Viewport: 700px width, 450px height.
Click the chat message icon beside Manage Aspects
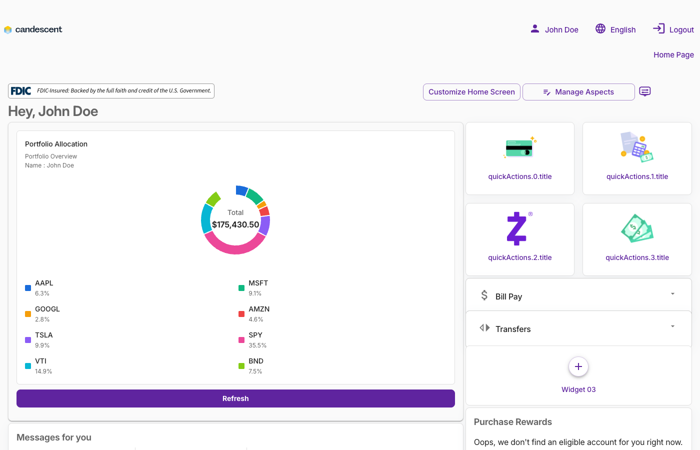pos(645,92)
